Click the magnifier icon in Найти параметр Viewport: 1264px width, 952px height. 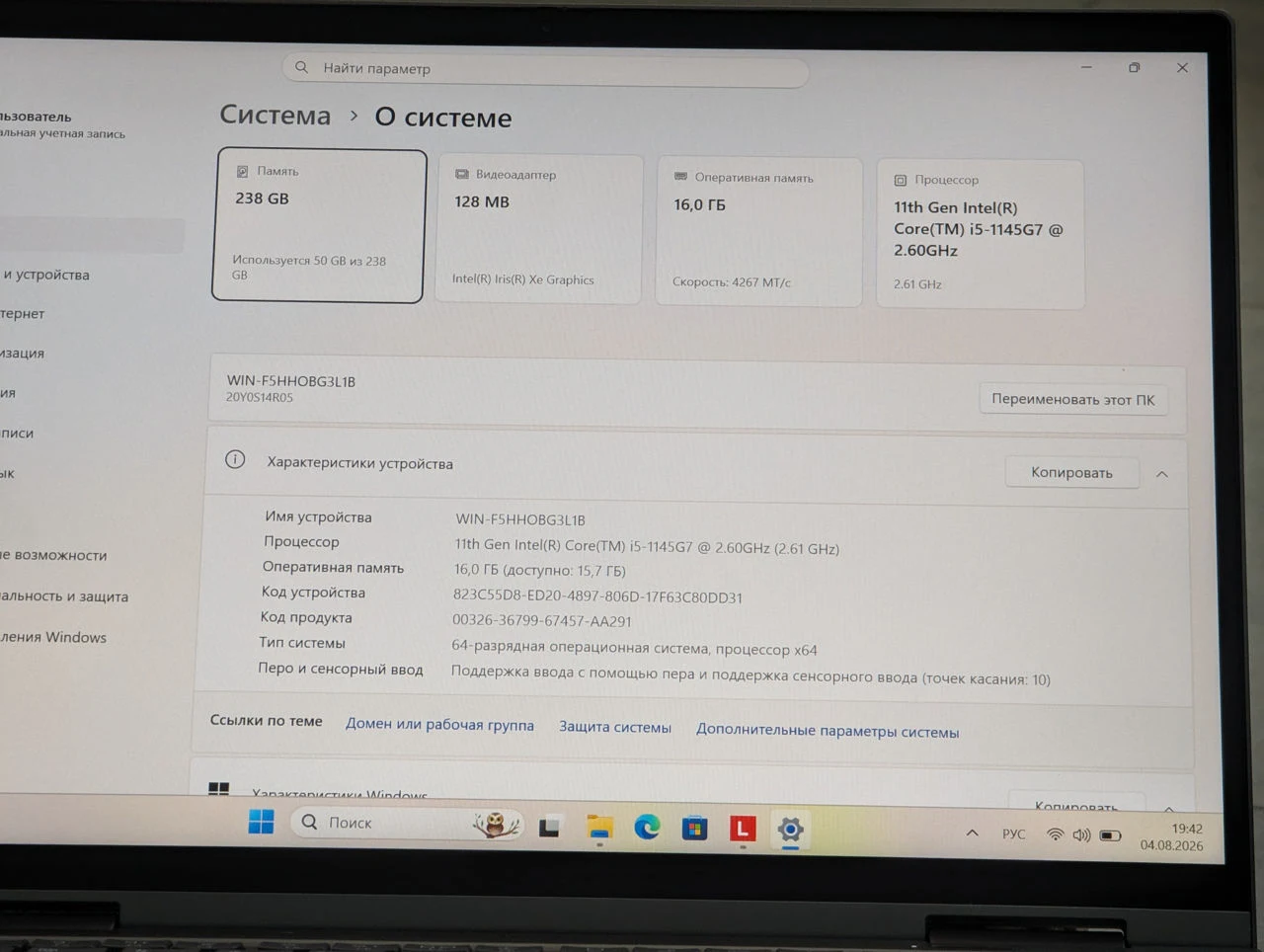(302, 67)
